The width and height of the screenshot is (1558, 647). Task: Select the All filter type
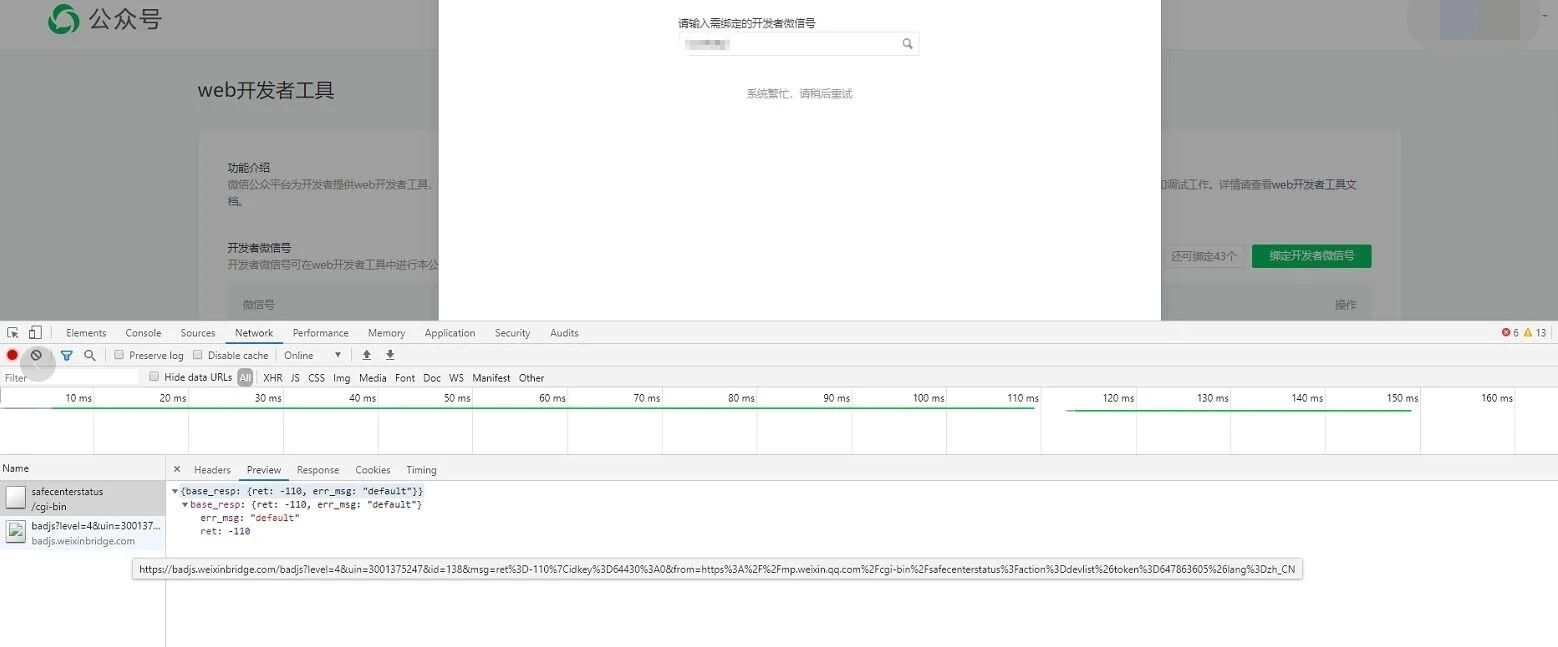(x=245, y=378)
